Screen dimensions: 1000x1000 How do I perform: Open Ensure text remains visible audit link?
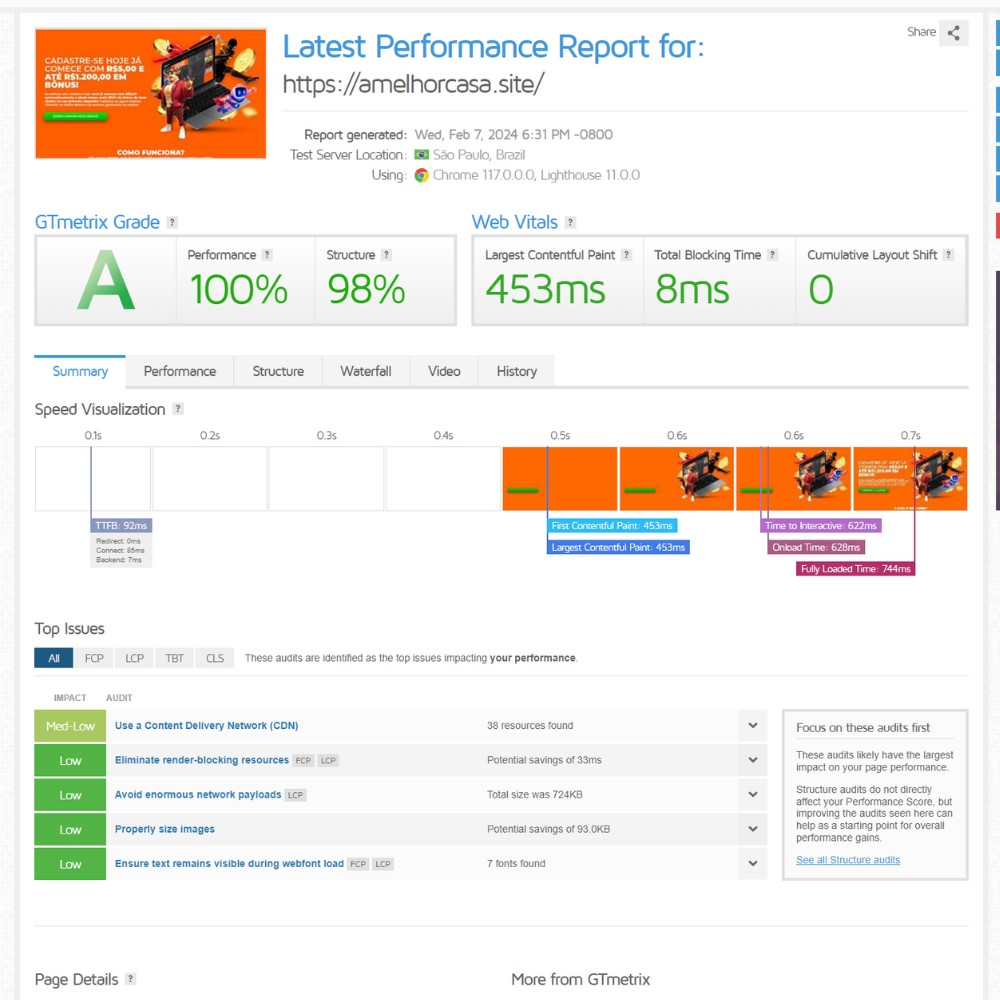pos(229,864)
